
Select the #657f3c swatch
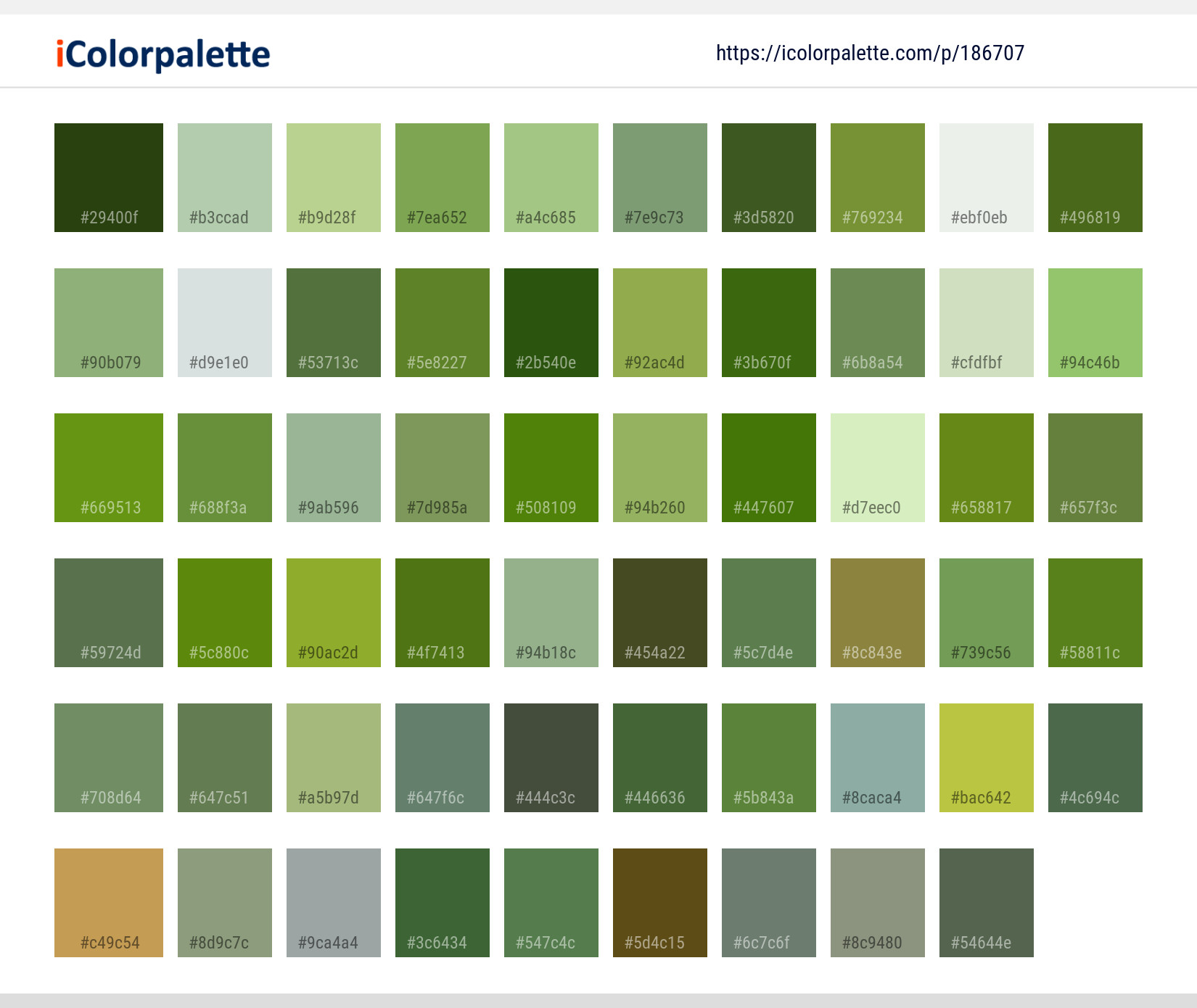[x=1095, y=468]
